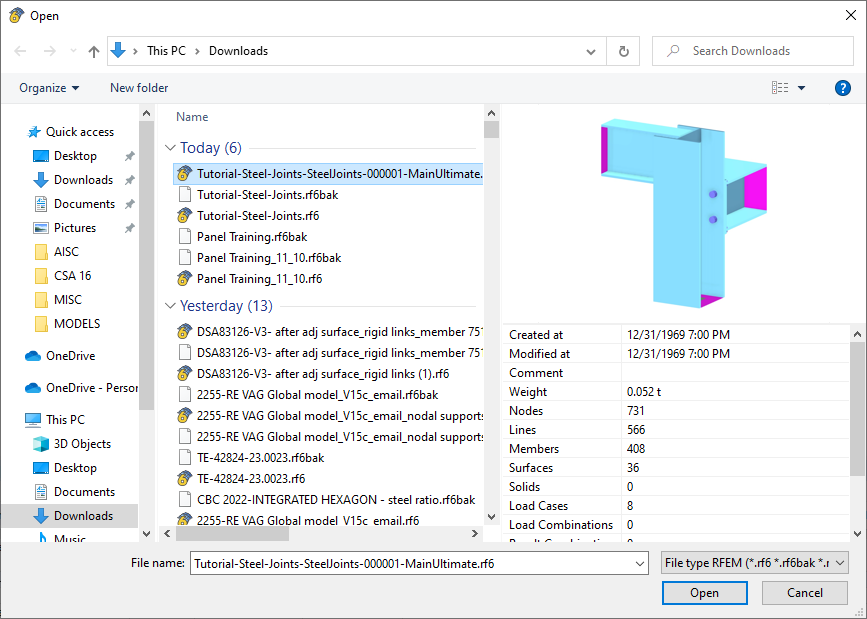Select OneDrive - Personal in the sidebar
The width and height of the screenshot is (867, 619).
[82, 388]
